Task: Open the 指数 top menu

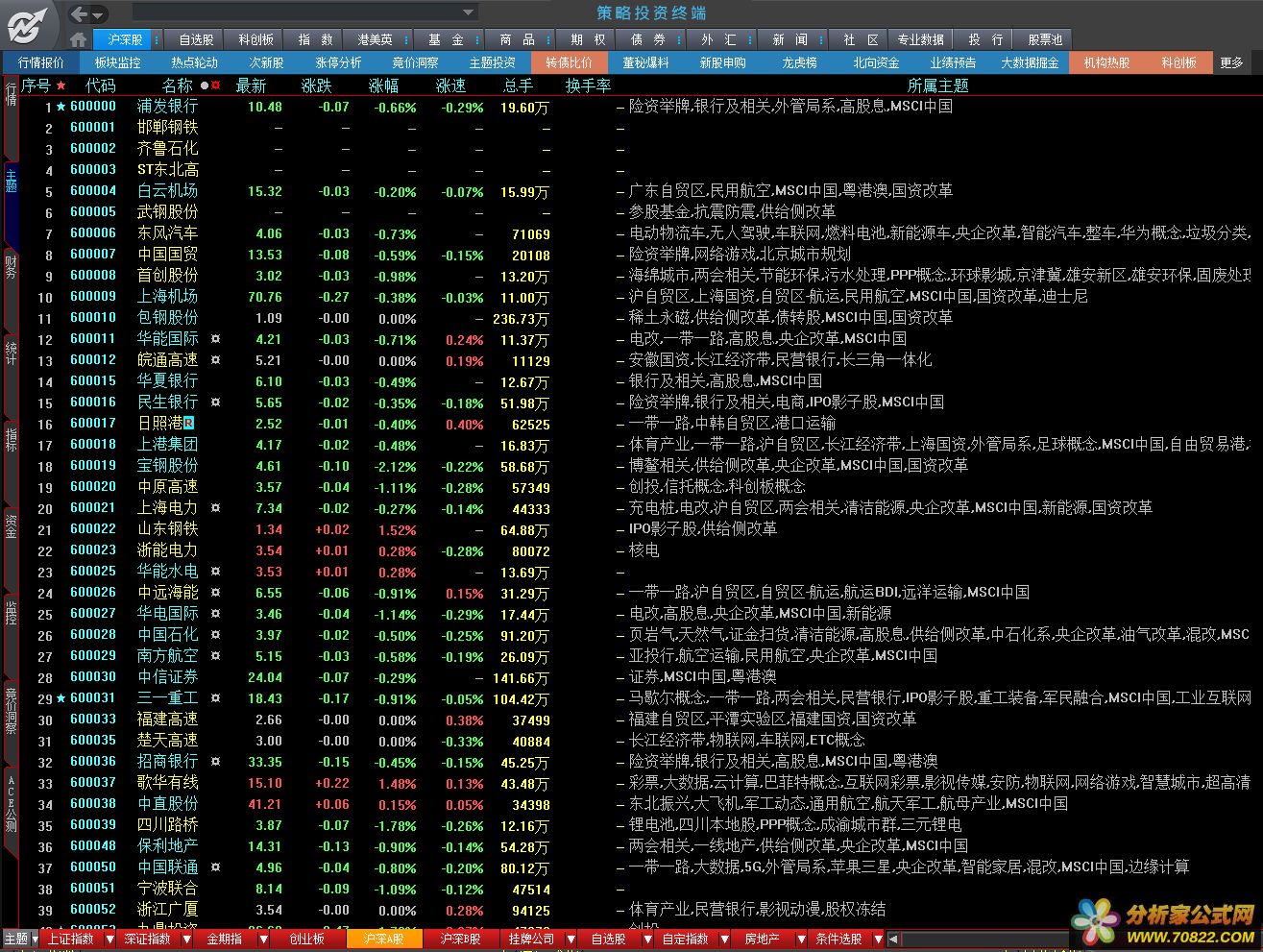Action: pyautogui.click(x=315, y=39)
